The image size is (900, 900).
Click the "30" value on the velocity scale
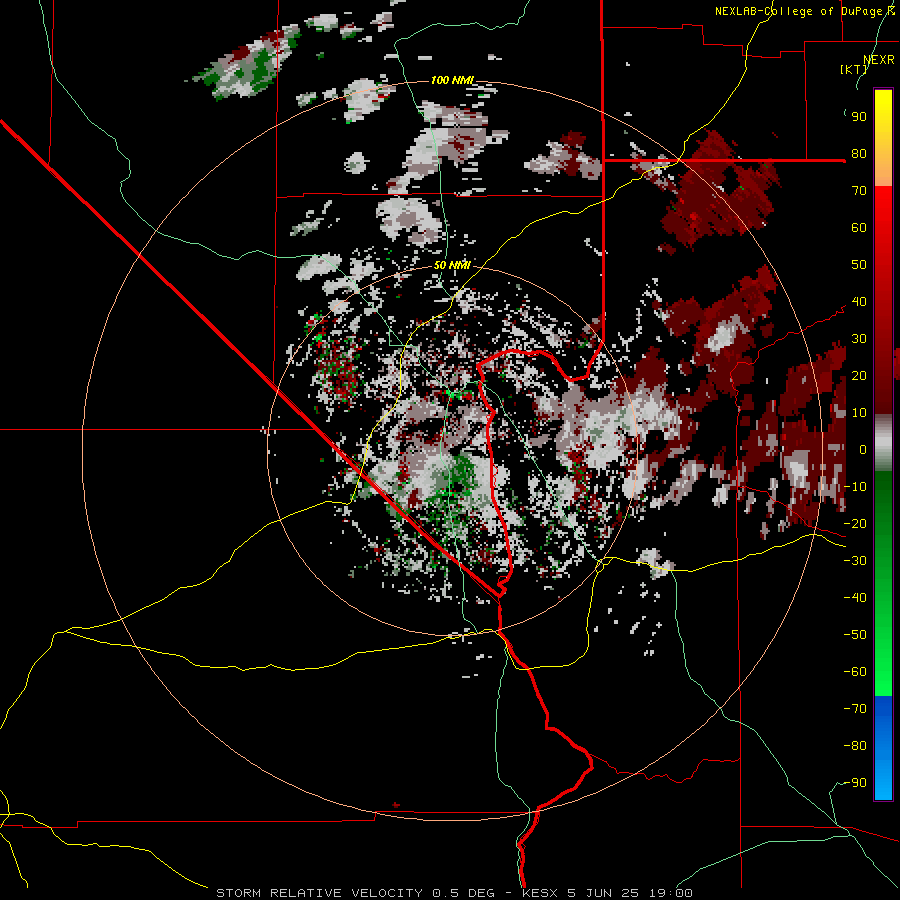pos(859,339)
